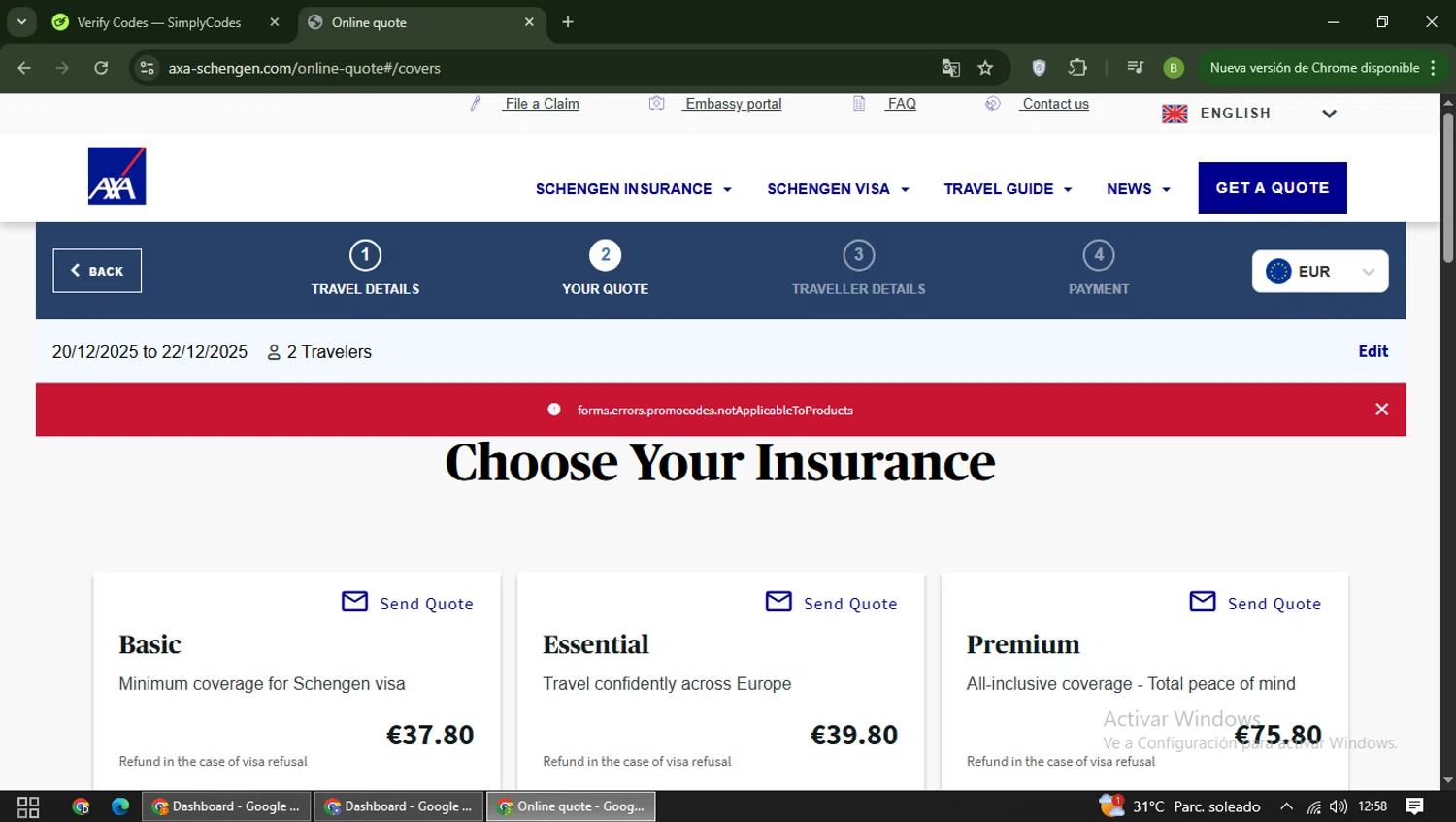Open the Chrome three-dot menu

pos(1434,68)
